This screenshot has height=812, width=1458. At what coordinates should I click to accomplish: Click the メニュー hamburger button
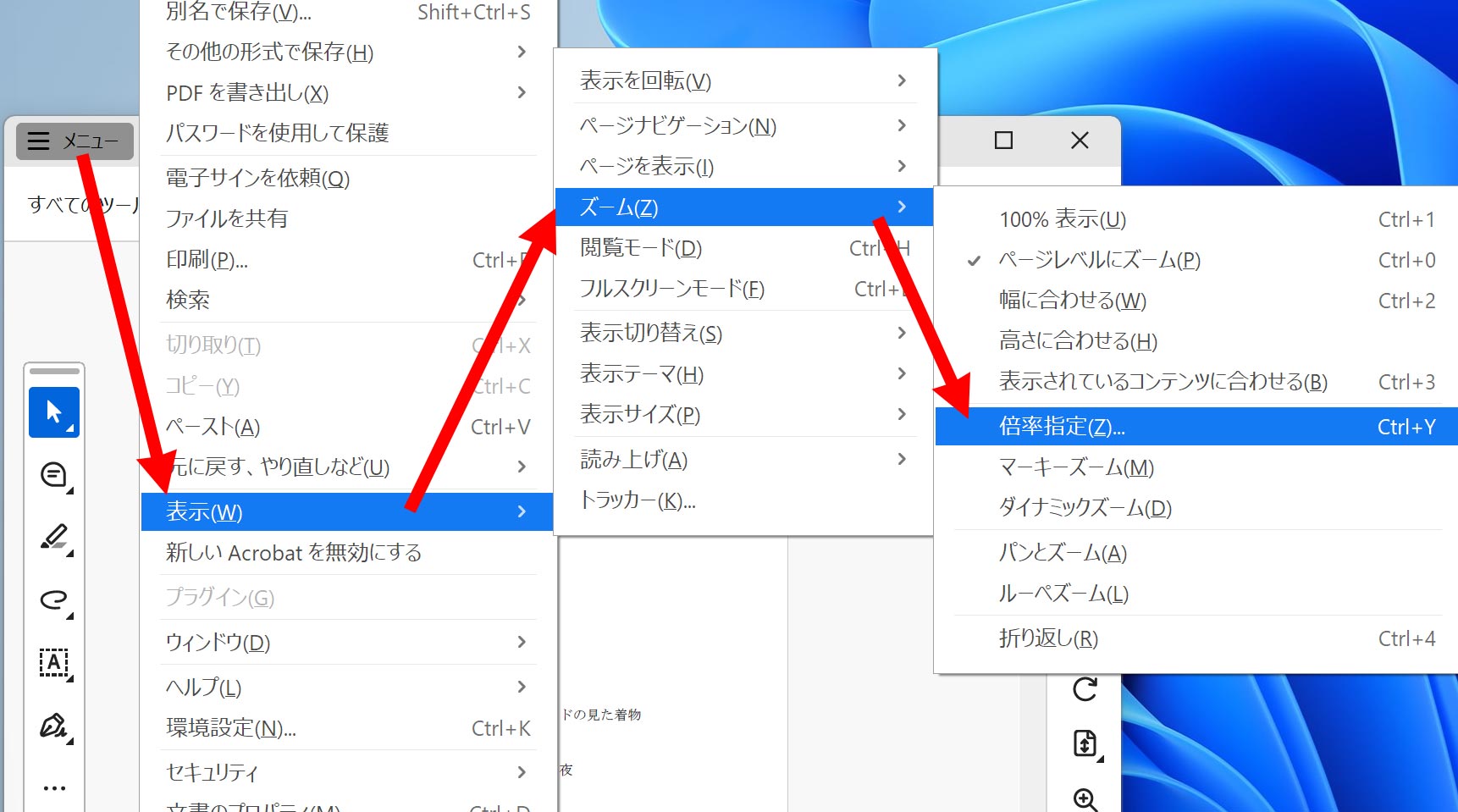point(75,141)
